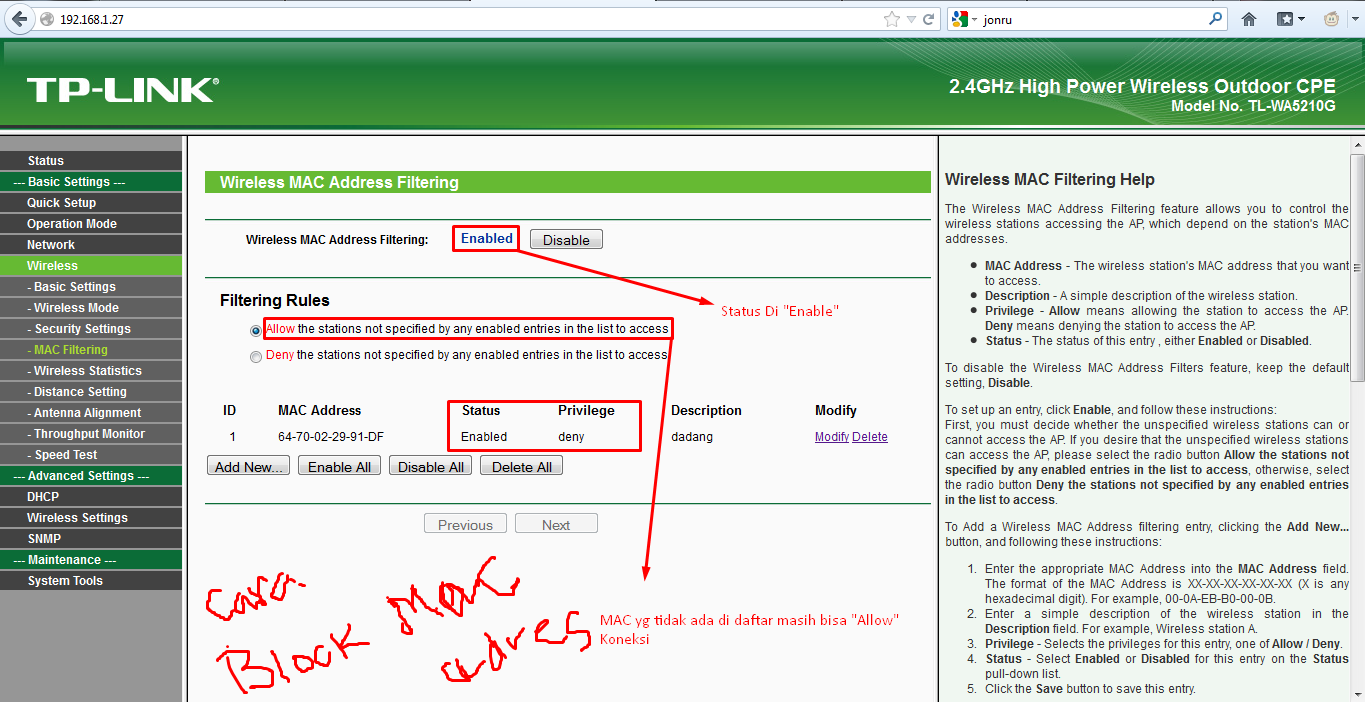Image resolution: width=1365 pixels, height=702 pixels.
Task: Open the MAC Filtering submenu
Action: 91,350
